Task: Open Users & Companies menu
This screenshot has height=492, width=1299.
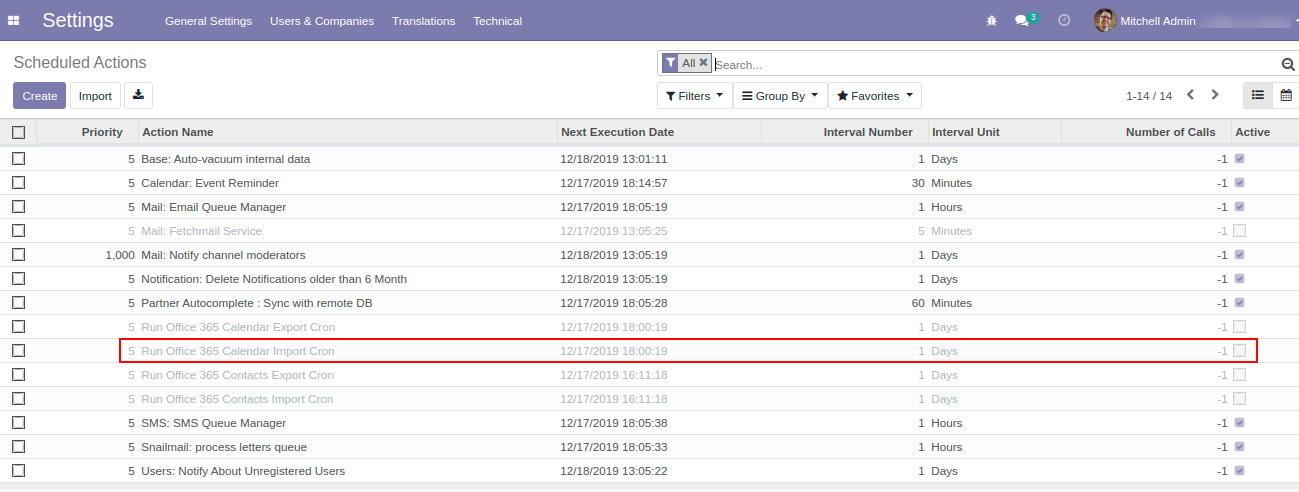Action: 321,21
